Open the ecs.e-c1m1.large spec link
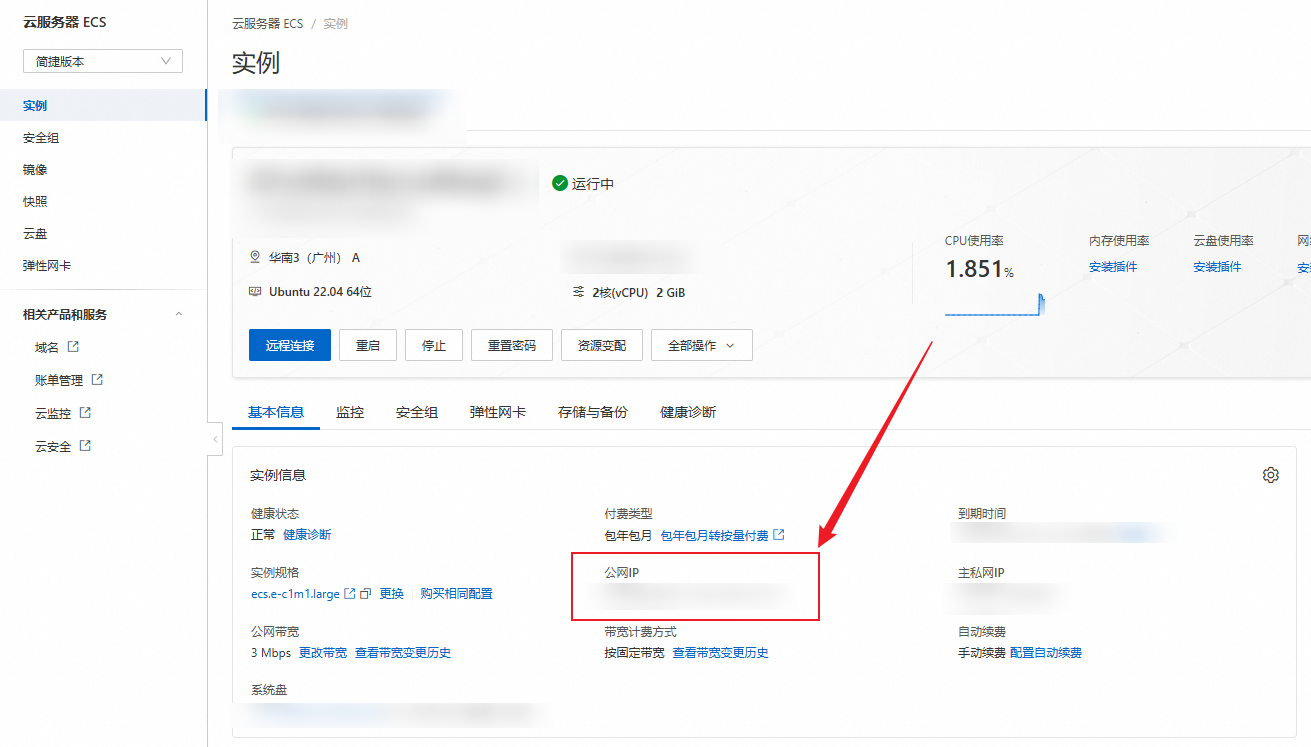 click(x=295, y=594)
